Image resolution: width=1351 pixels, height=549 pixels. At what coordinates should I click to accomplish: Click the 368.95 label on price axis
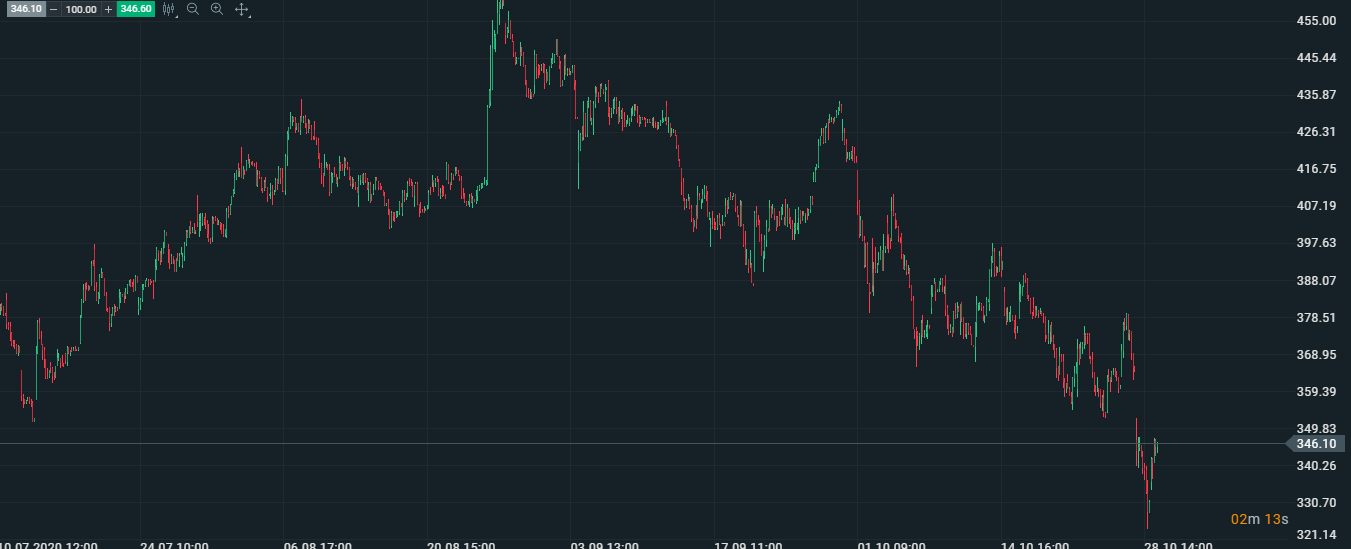[x=1316, y=355]
